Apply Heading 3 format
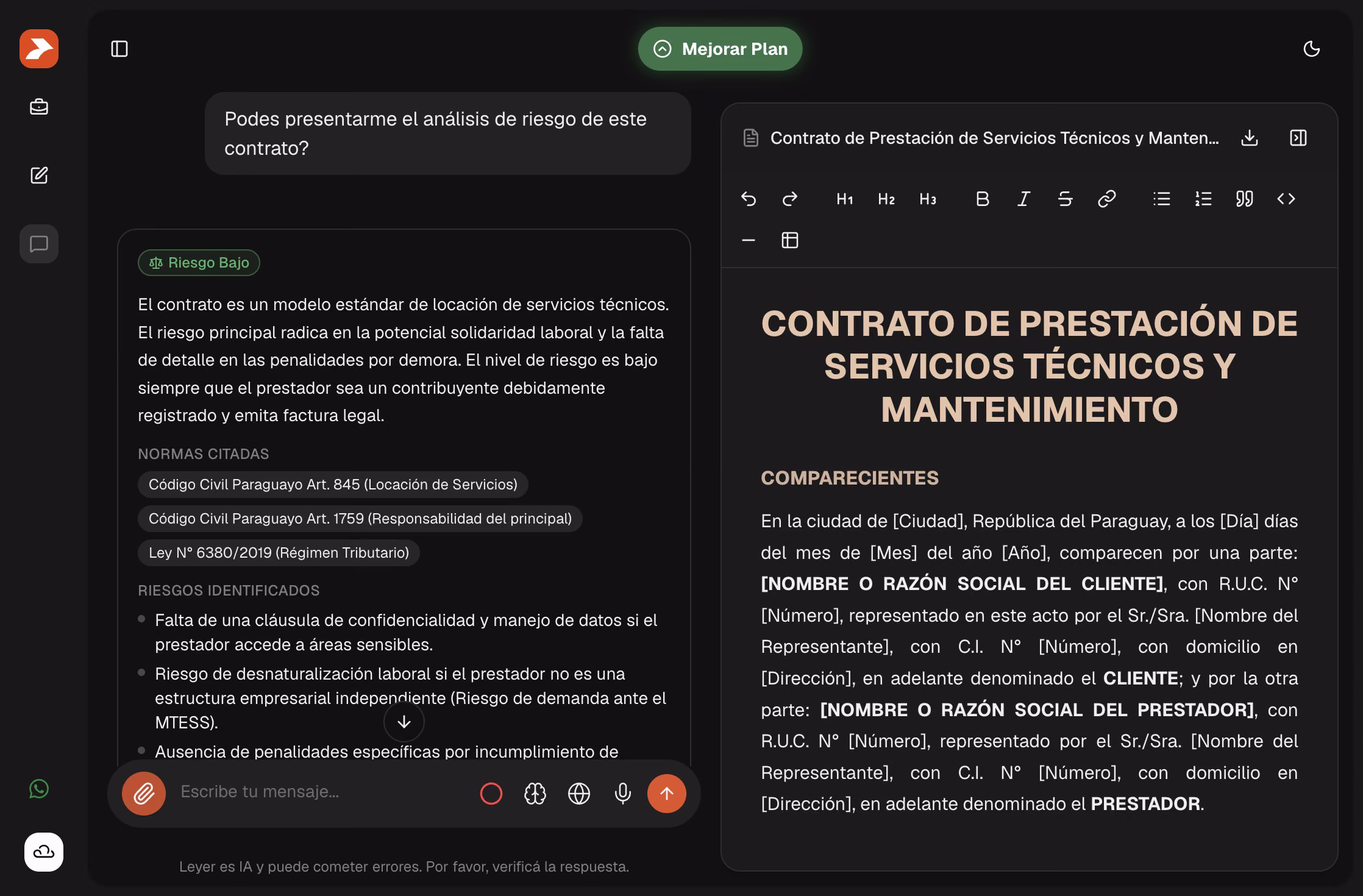 928,199
